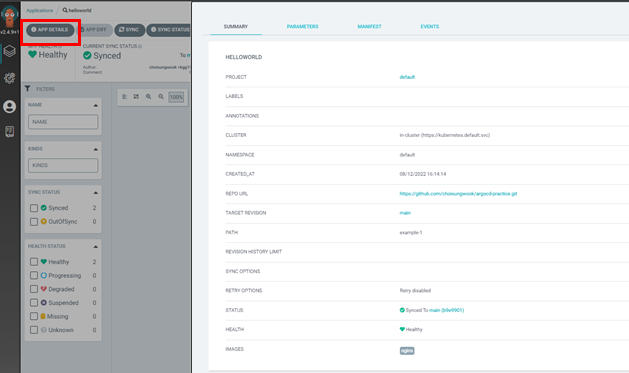Click the compact nodes layout icon
Viewport: 629px width, 373px height.
pos(125,97)
